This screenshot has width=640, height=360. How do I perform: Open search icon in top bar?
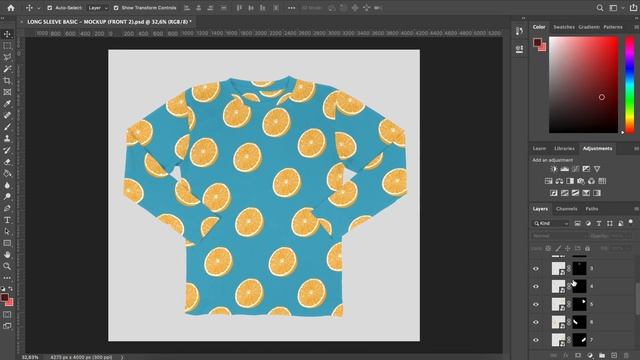coord(600,8)
